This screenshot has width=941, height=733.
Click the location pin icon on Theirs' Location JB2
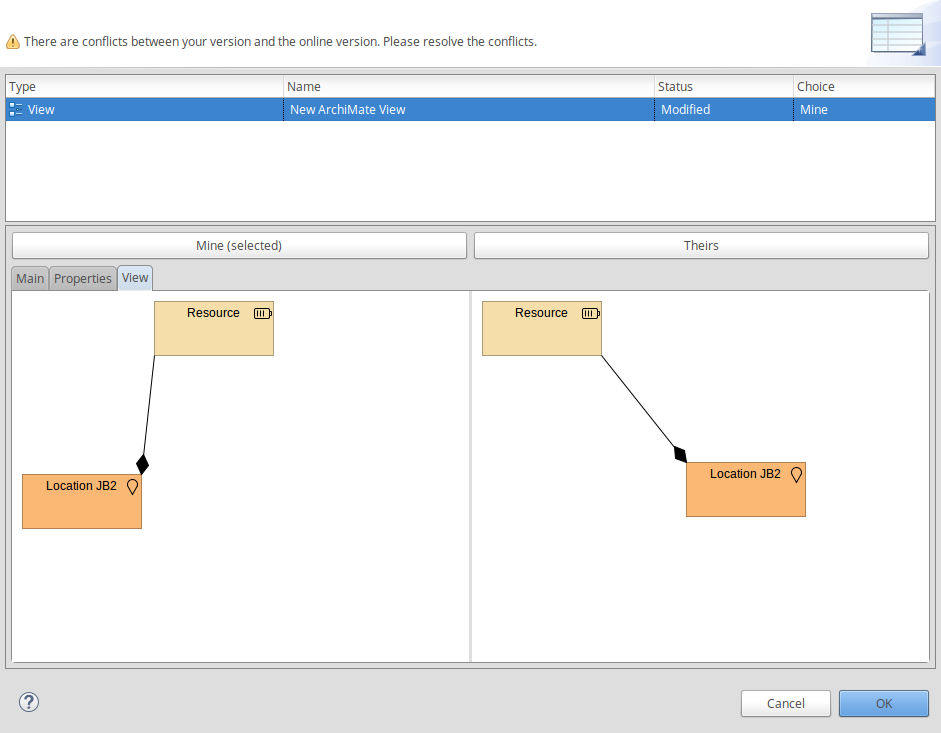click(x=796, y=475)
